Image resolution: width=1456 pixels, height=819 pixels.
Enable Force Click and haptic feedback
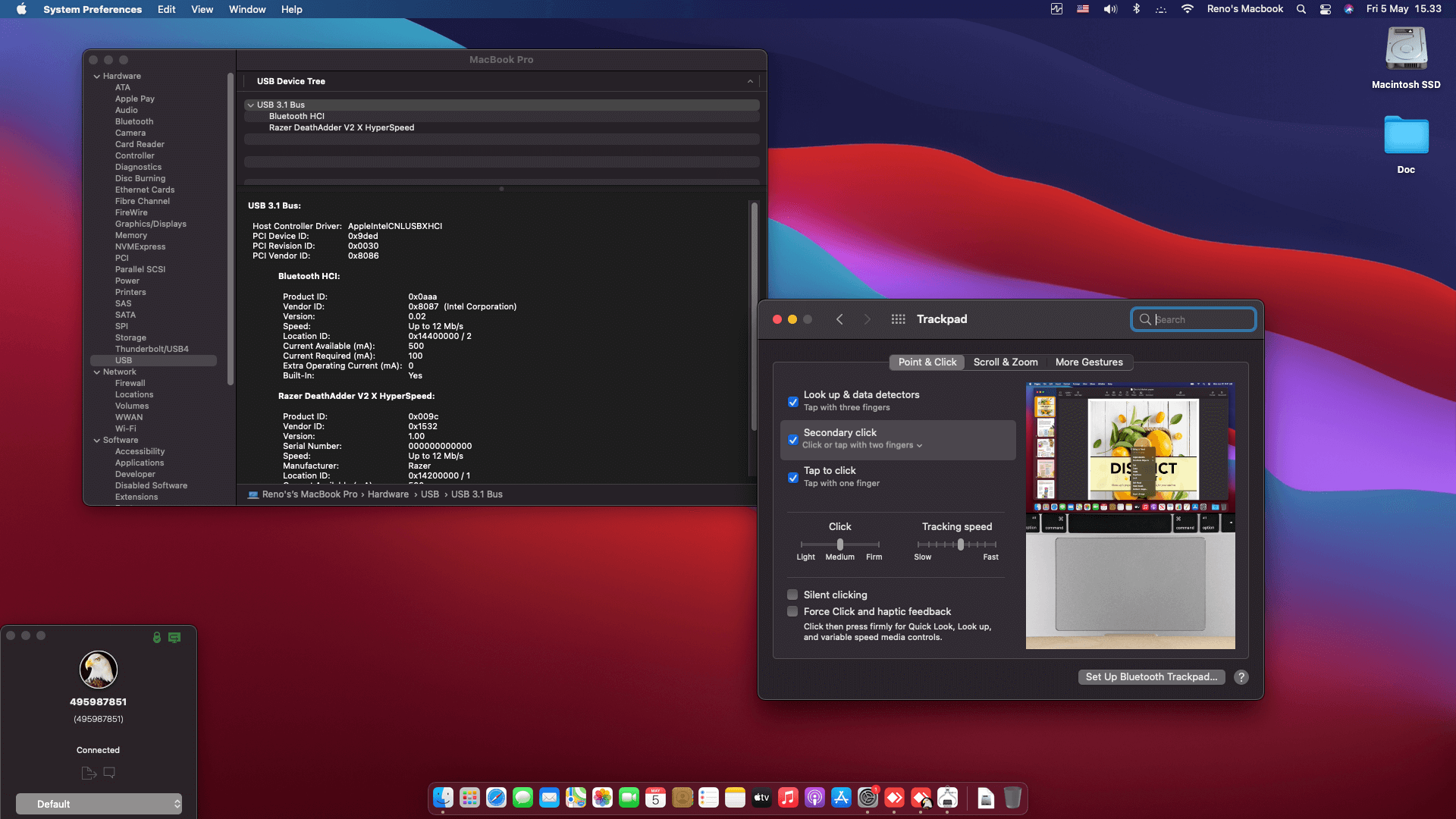792,611
